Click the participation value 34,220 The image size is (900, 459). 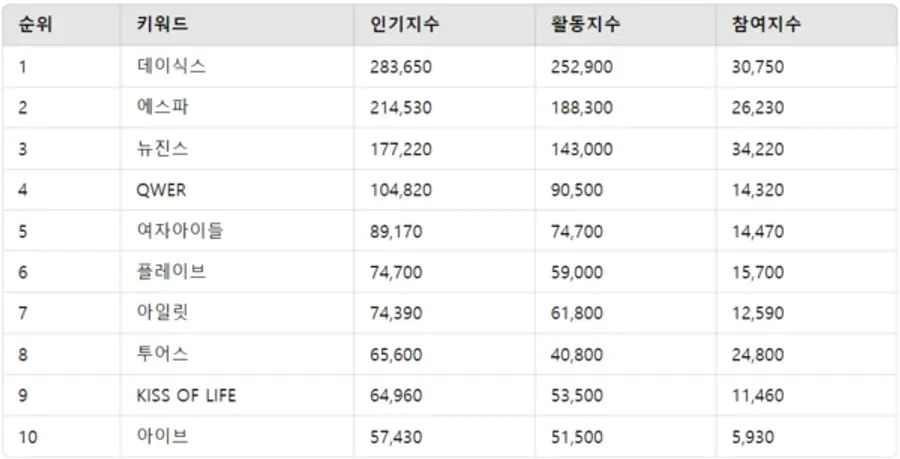[757, 149]
